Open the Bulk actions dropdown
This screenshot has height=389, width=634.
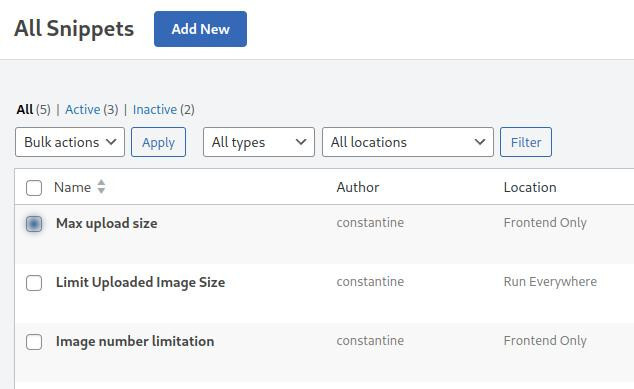[70, 142]
